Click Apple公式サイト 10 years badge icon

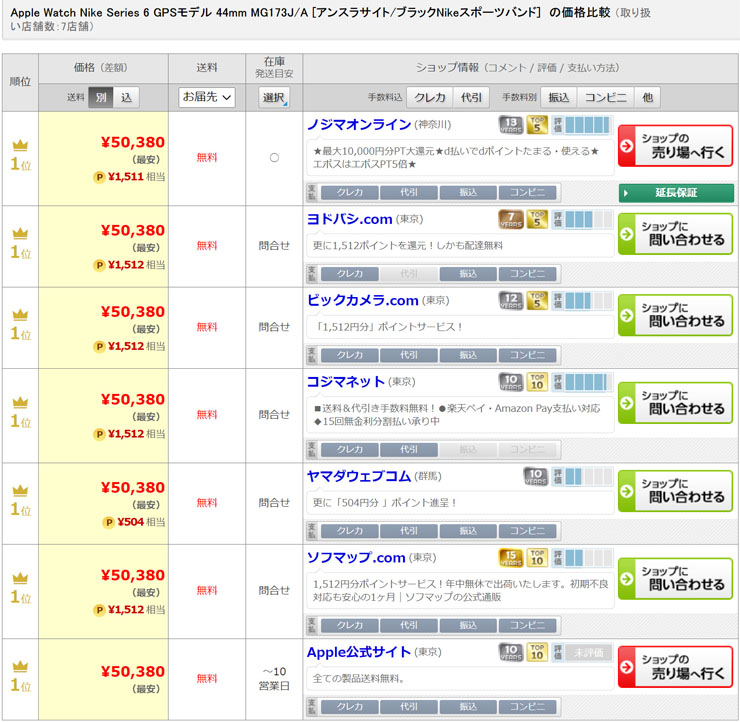[x=511, y=653]
